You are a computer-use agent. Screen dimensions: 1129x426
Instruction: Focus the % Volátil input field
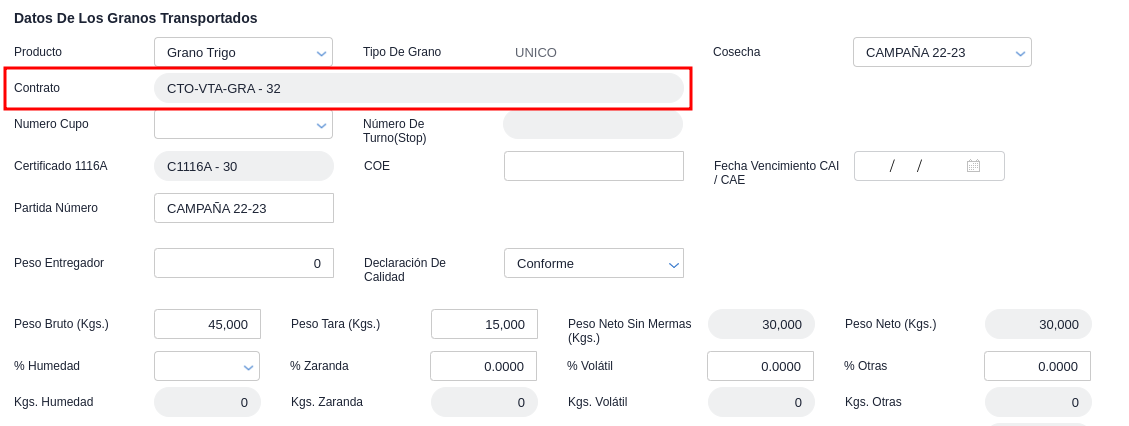click(760, 366)
